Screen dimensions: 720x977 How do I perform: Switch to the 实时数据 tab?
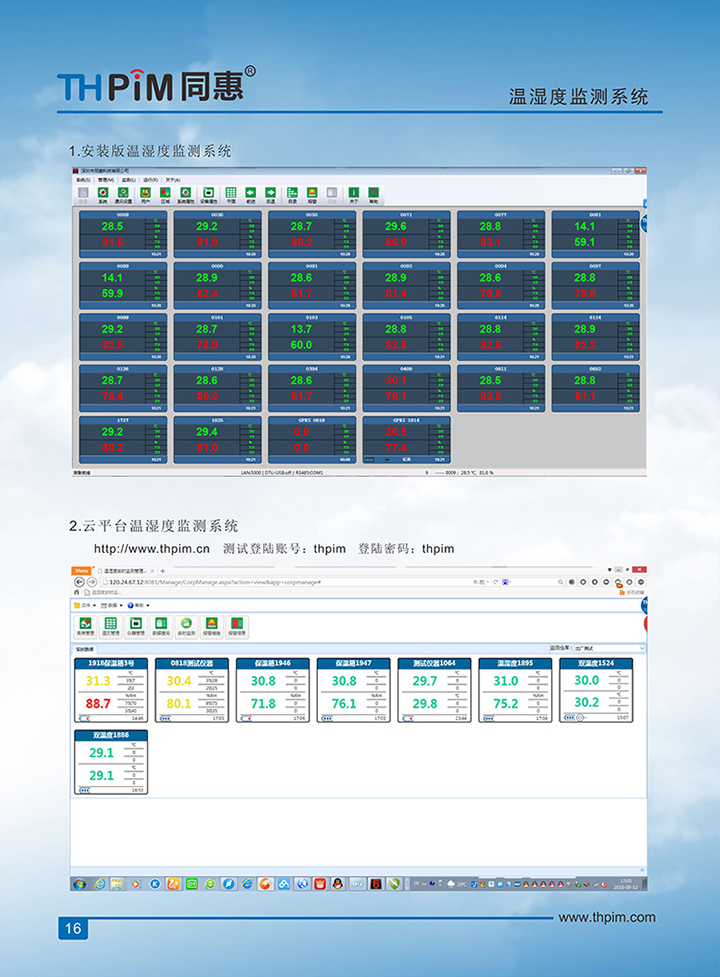pyautogui.click(x=85, y=648)
